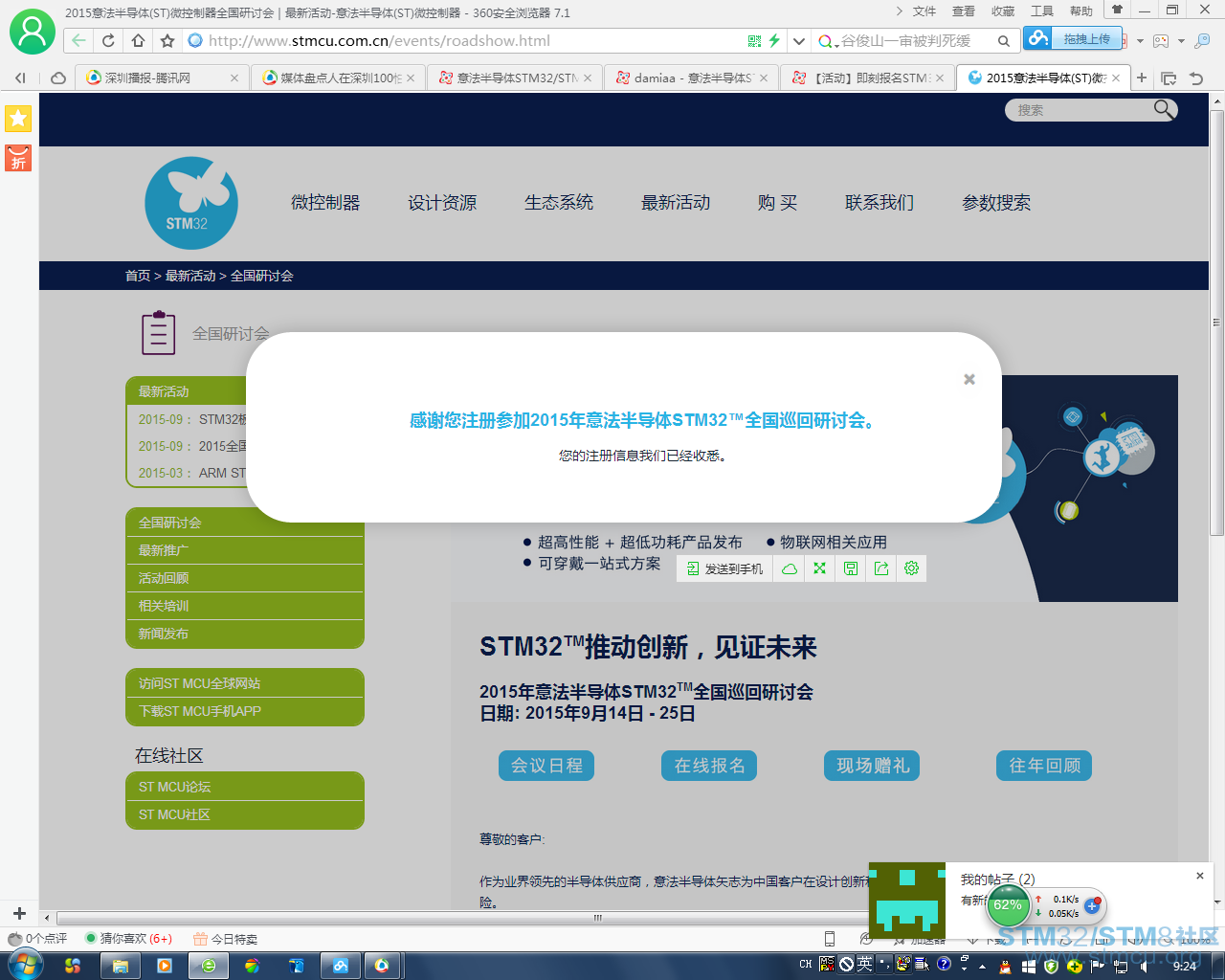The image size is (1225, 980).
Task: Click the green fullscreen expand icon
Action: (820, 568)
